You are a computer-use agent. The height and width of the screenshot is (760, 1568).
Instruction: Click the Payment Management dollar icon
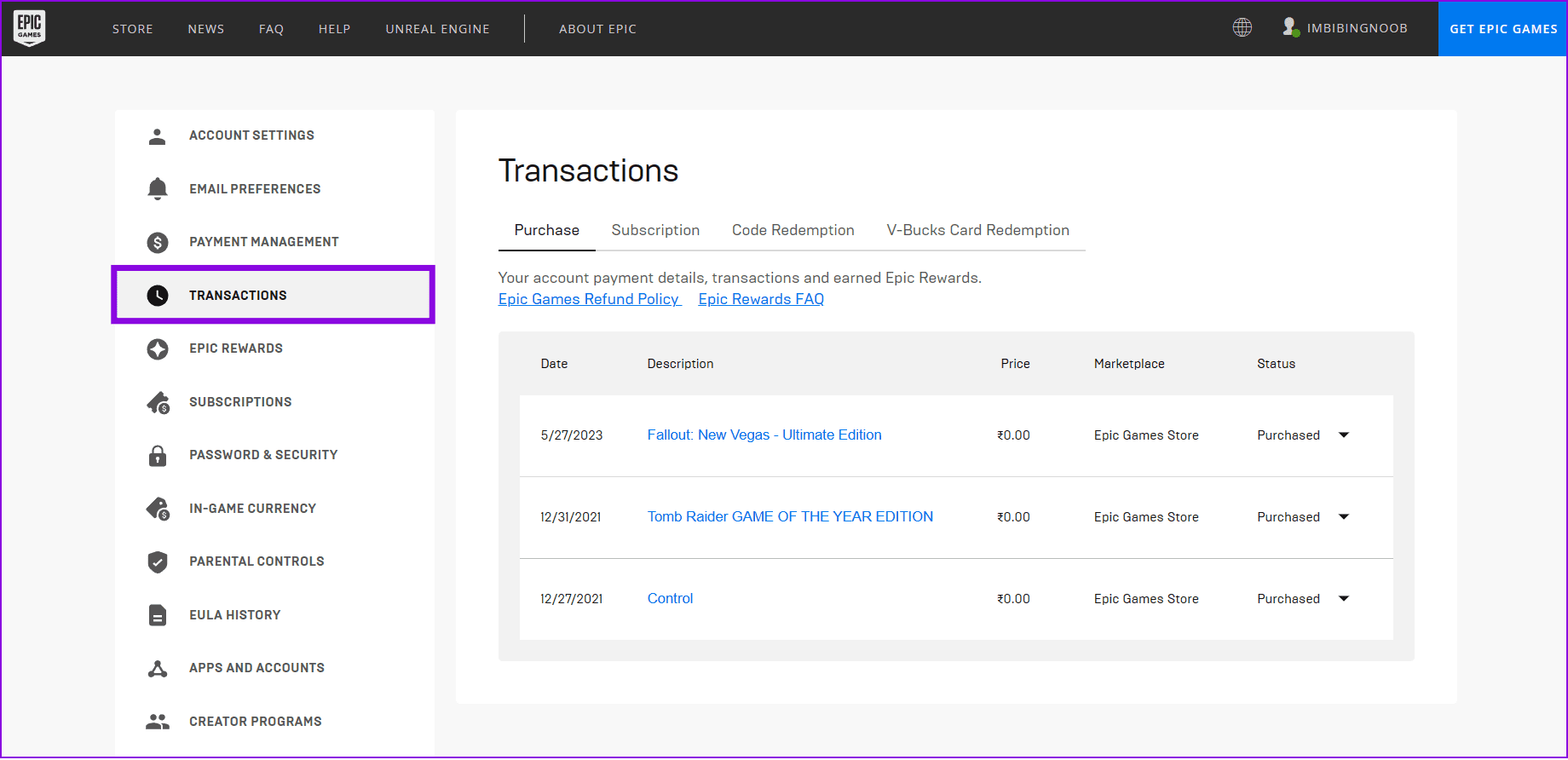click(158, 243)
